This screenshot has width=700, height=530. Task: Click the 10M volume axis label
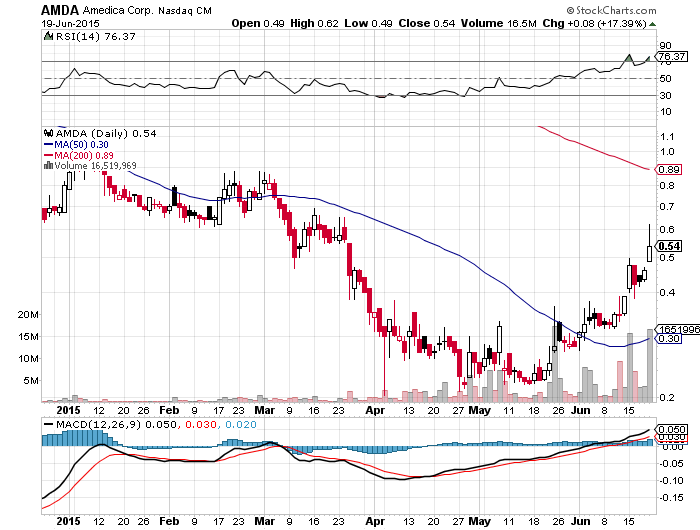click(x=28, y=359)
